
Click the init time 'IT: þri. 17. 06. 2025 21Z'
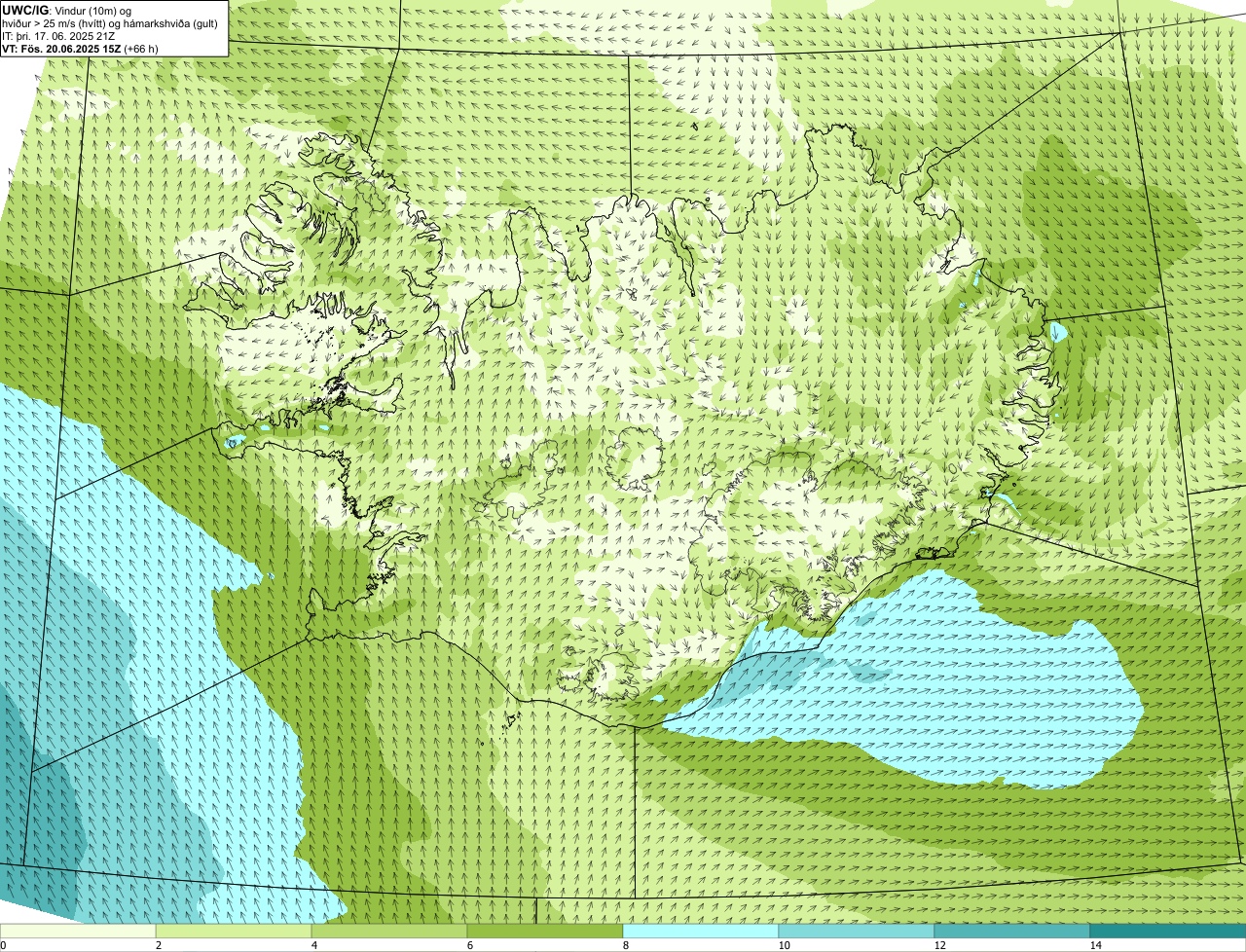click(58, 35)
